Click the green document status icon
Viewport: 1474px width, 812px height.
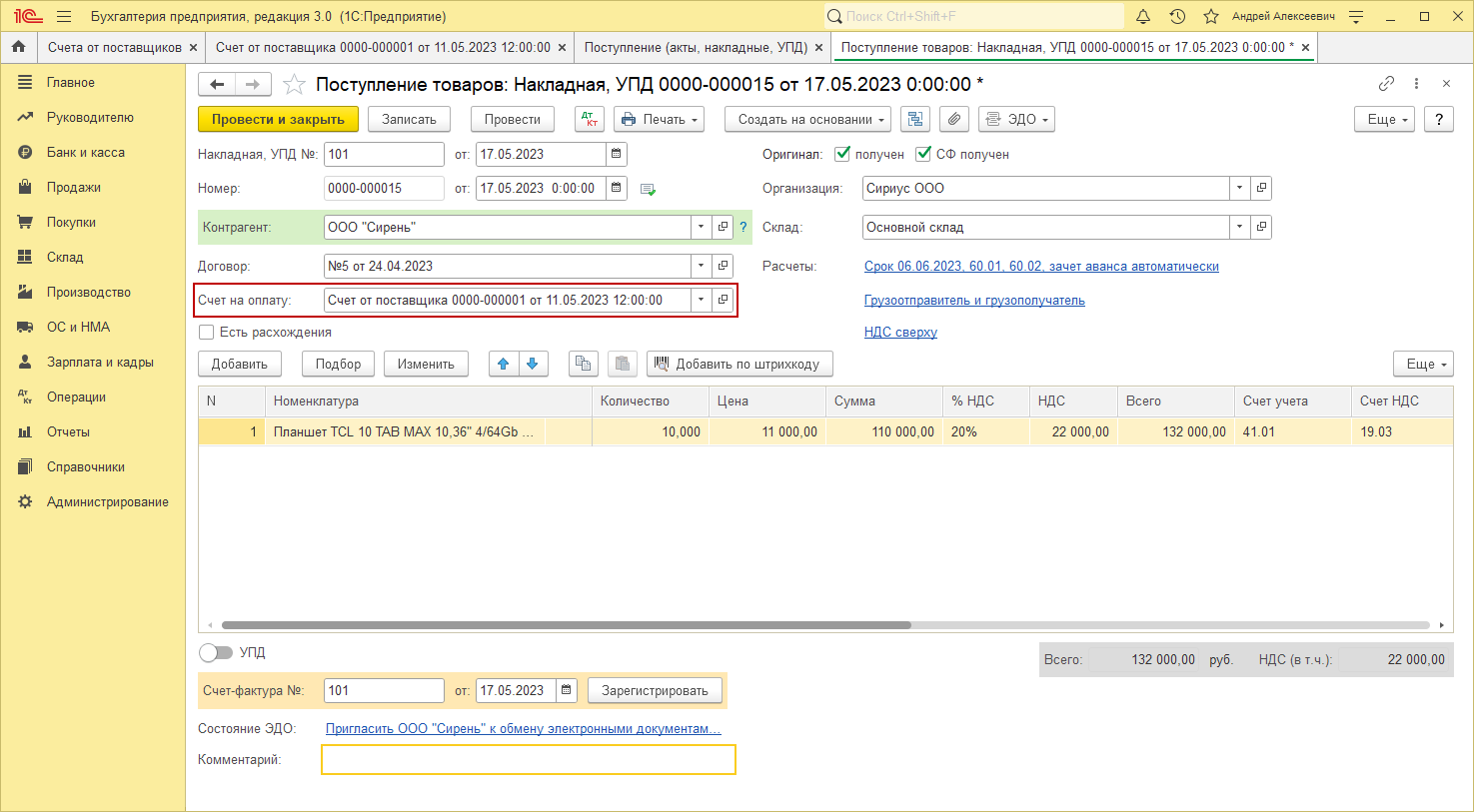click(648, 189)
